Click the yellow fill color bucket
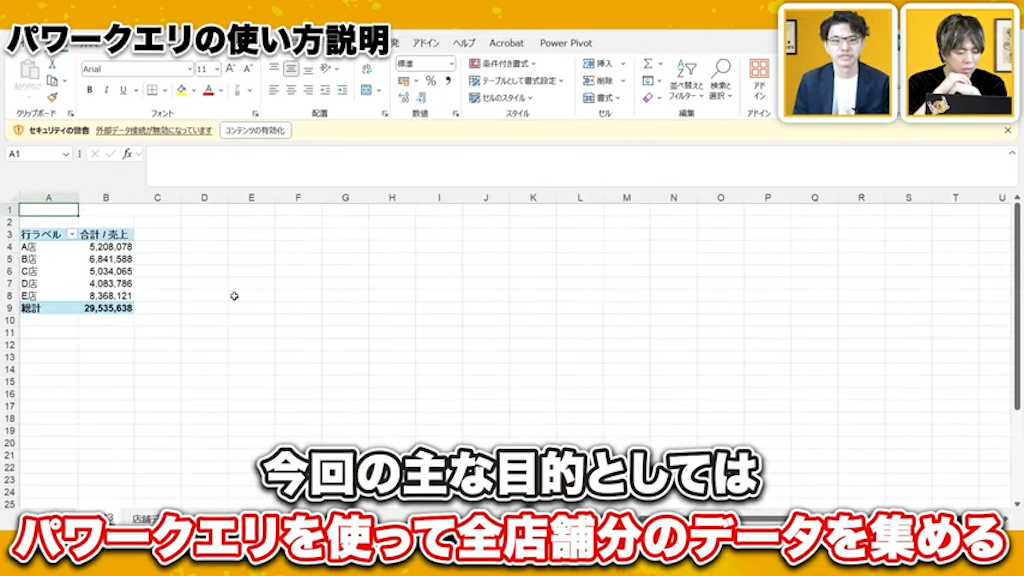 [181, 90]
